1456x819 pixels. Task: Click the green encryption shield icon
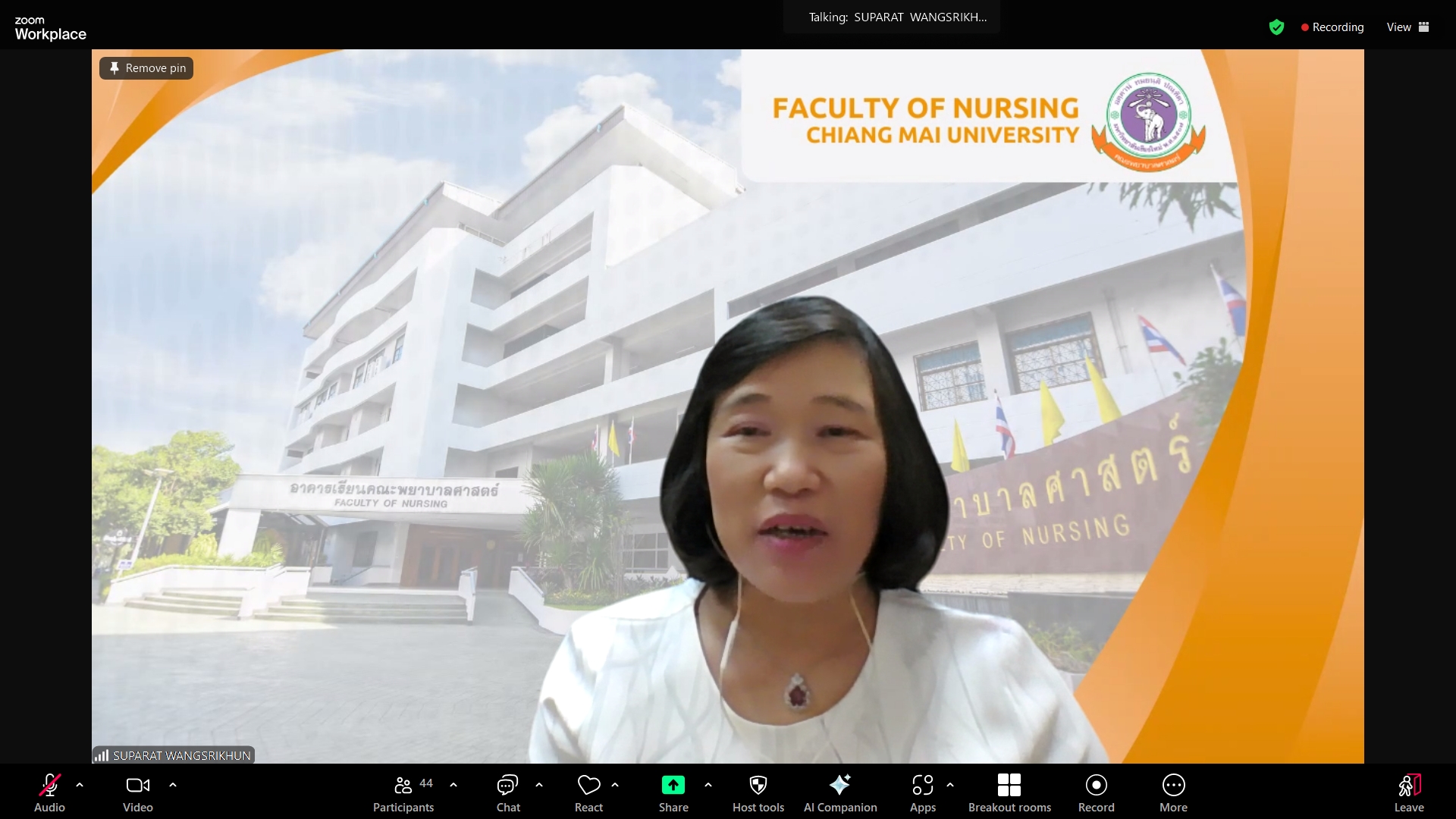1276,27
